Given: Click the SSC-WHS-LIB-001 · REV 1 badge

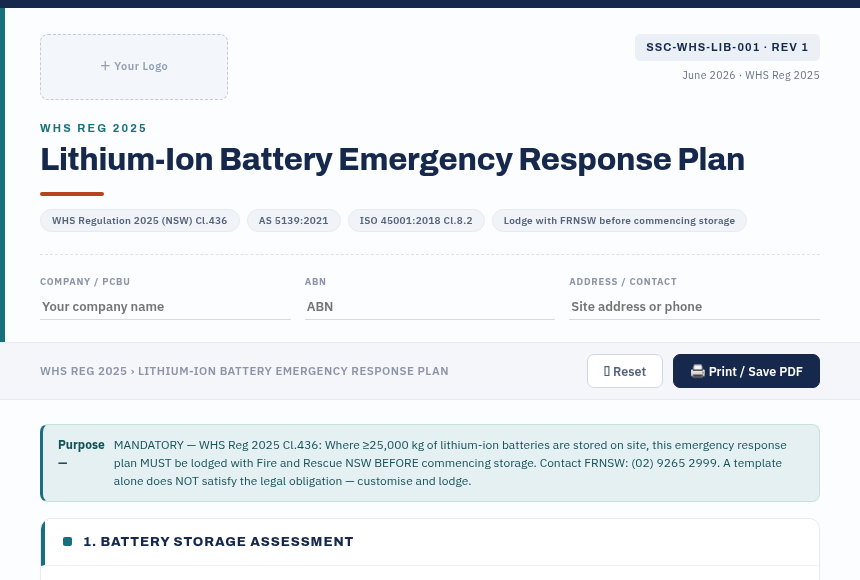Looking at the screenshot, I should 727,47.
